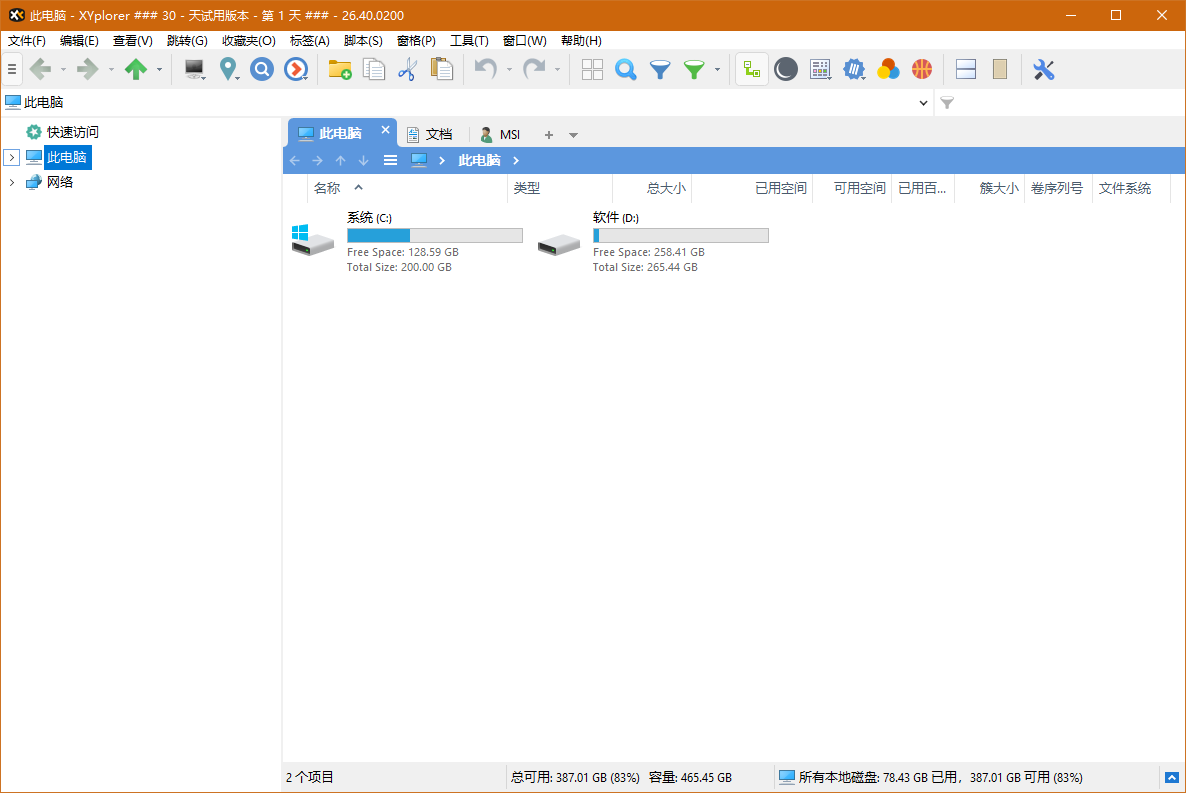Switch to the 文档 tab
Viewport: 1186px width, 793px height.
click(430, 135)
